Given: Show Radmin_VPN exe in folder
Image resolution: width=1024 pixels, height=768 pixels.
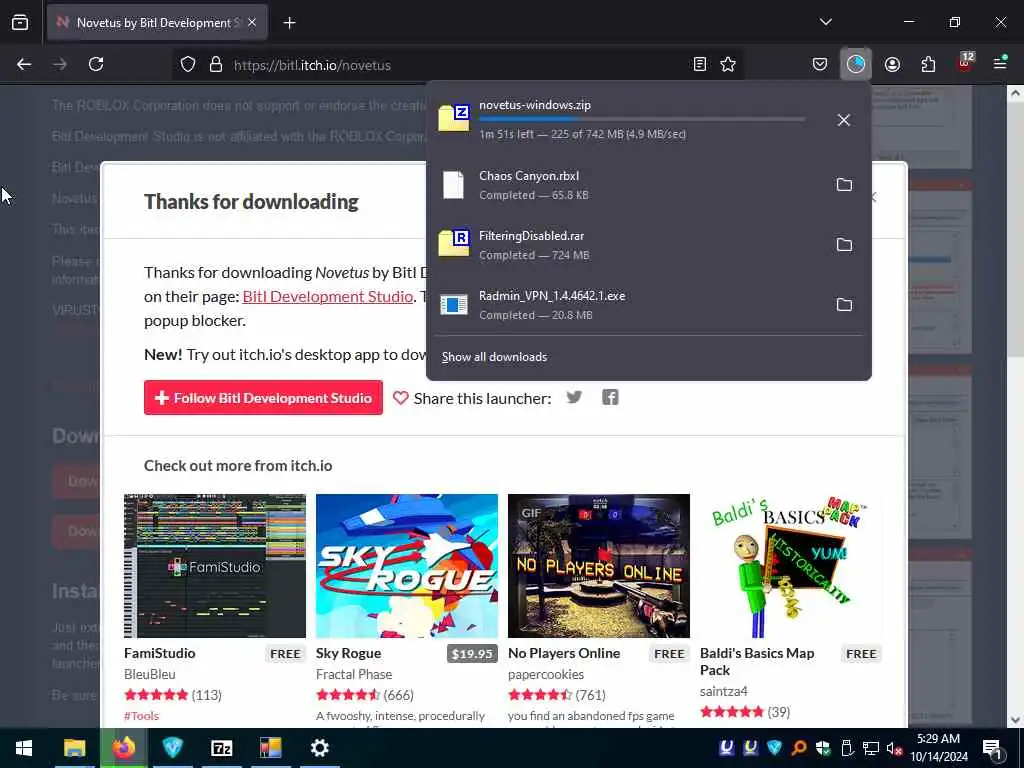Looking at the screenshot, I should (x=844, y=305).
